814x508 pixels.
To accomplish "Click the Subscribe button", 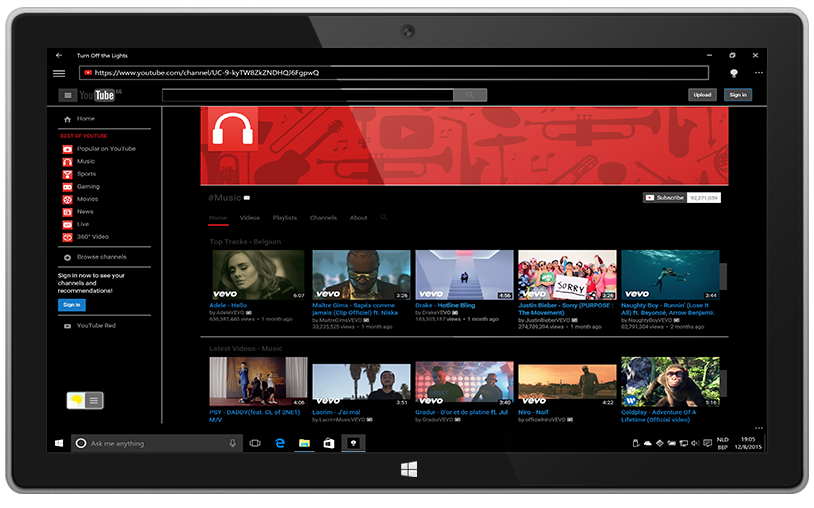I will coord(665,198).
